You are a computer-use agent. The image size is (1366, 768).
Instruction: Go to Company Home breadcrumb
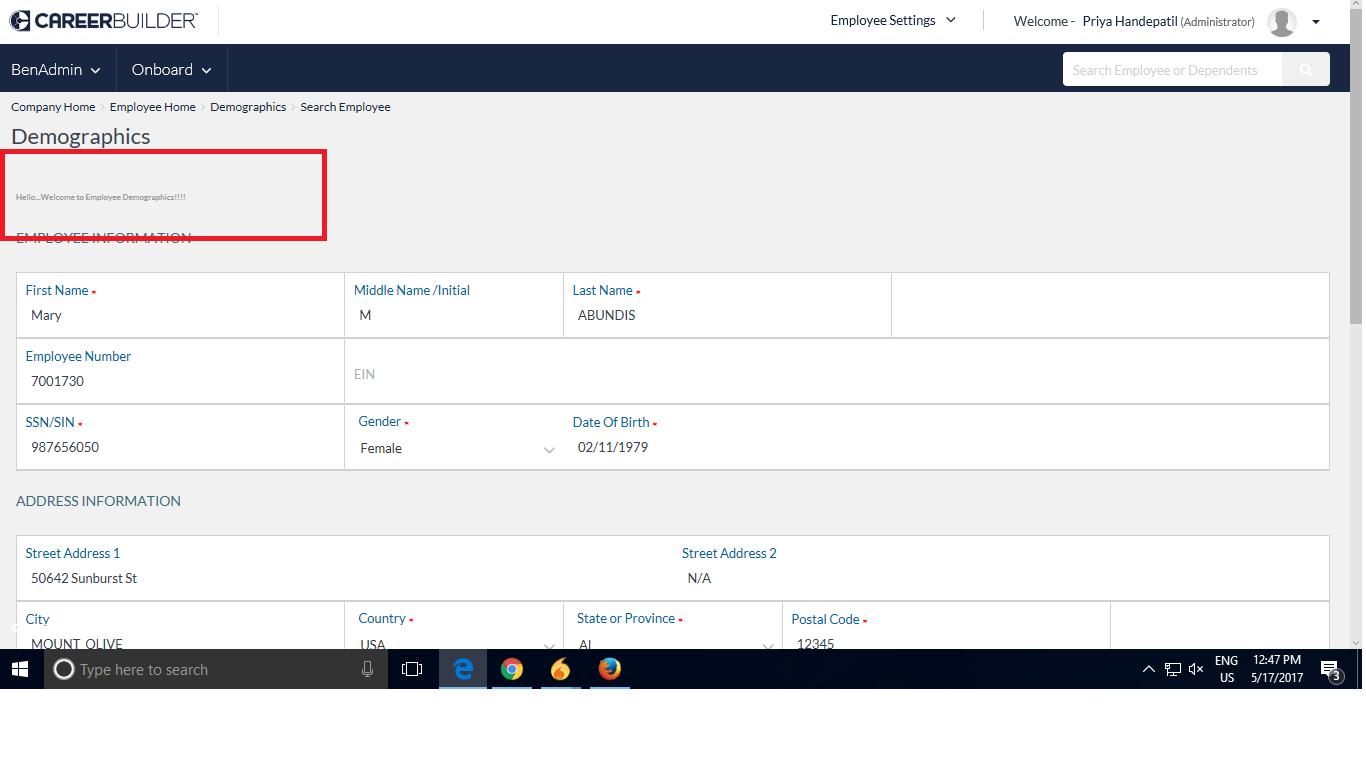(53, 107)
